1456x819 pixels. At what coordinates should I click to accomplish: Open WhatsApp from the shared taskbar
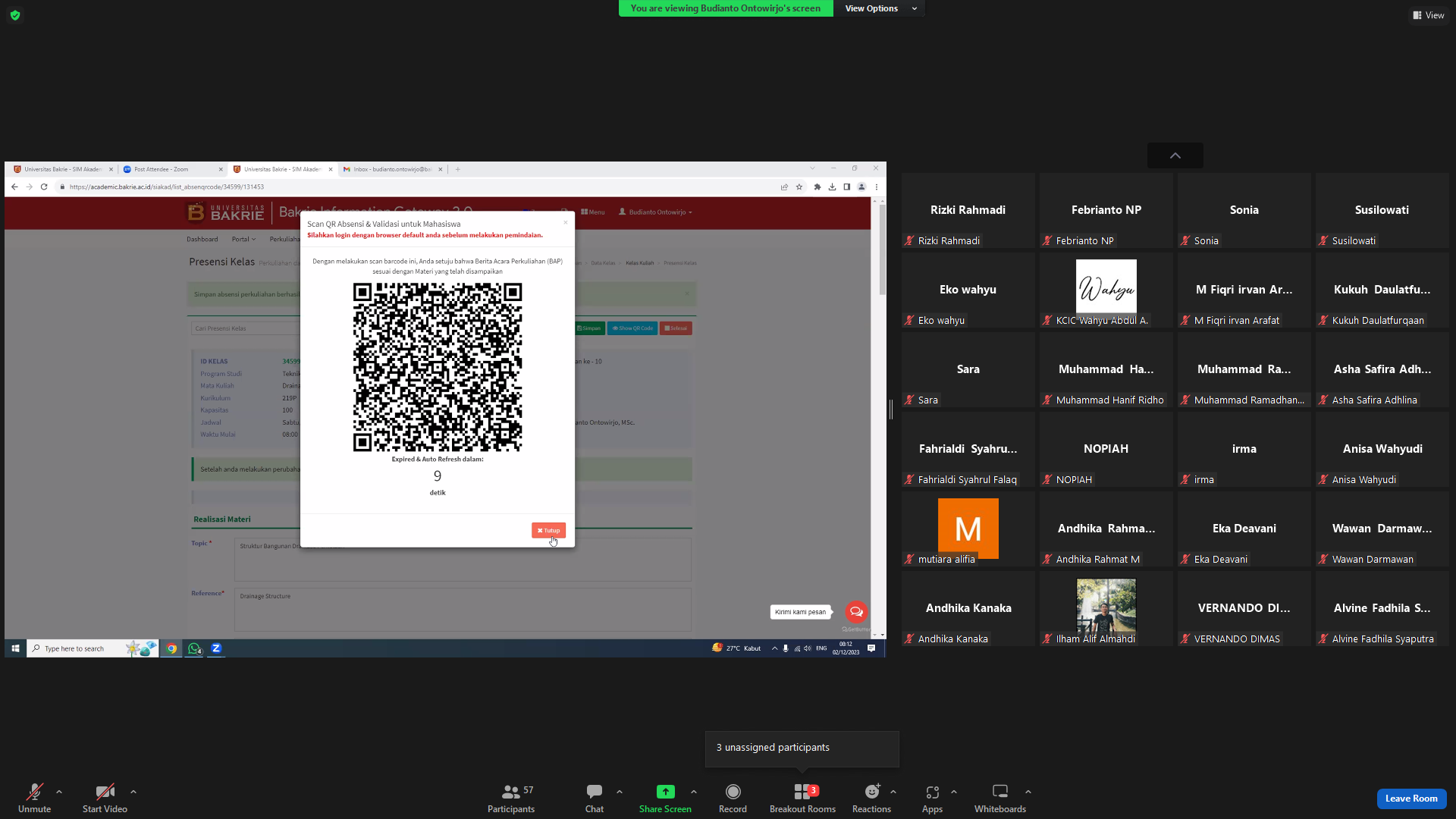coord(194,648)
